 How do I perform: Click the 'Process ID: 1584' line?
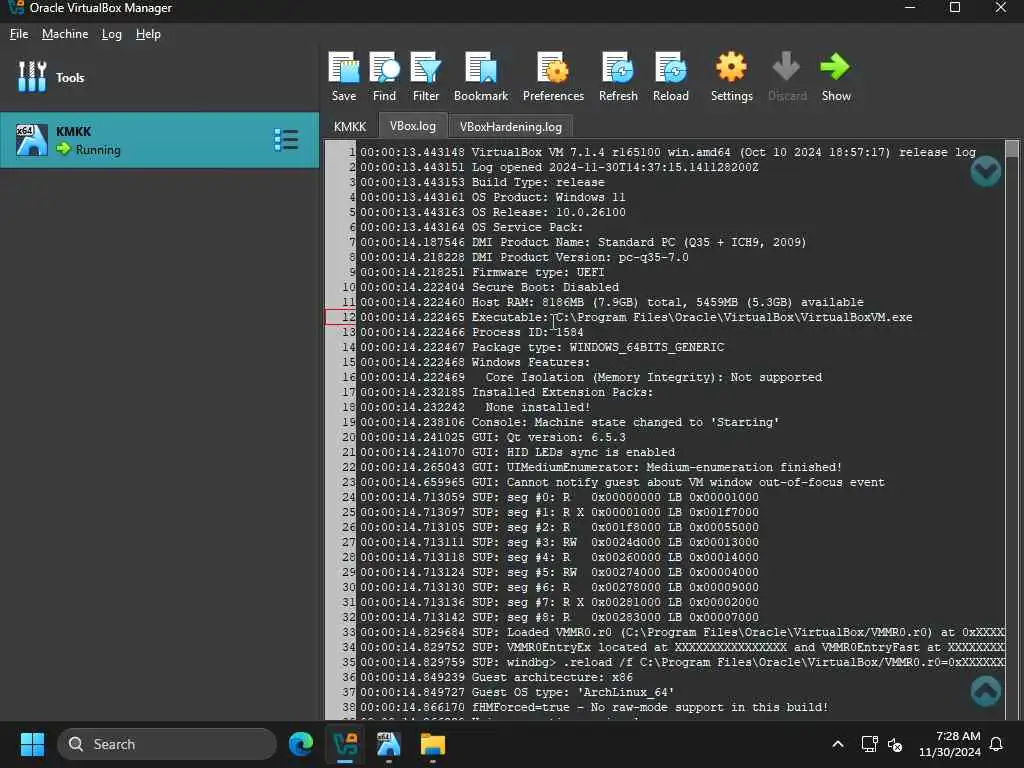click(472, 332)
